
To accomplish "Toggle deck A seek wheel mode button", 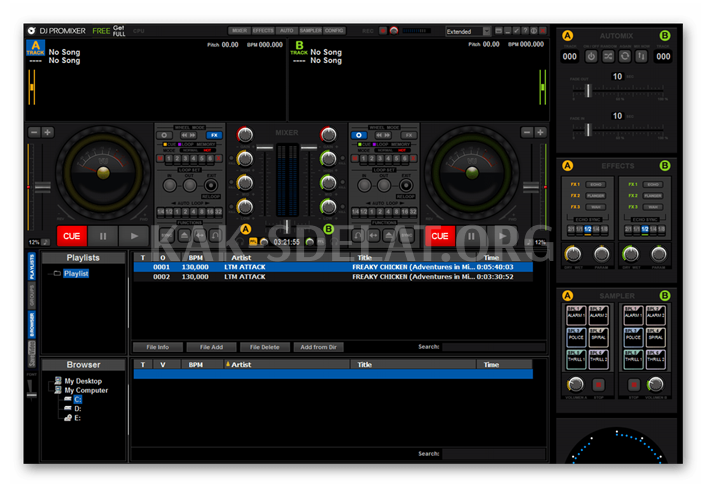I will (189, 135).
